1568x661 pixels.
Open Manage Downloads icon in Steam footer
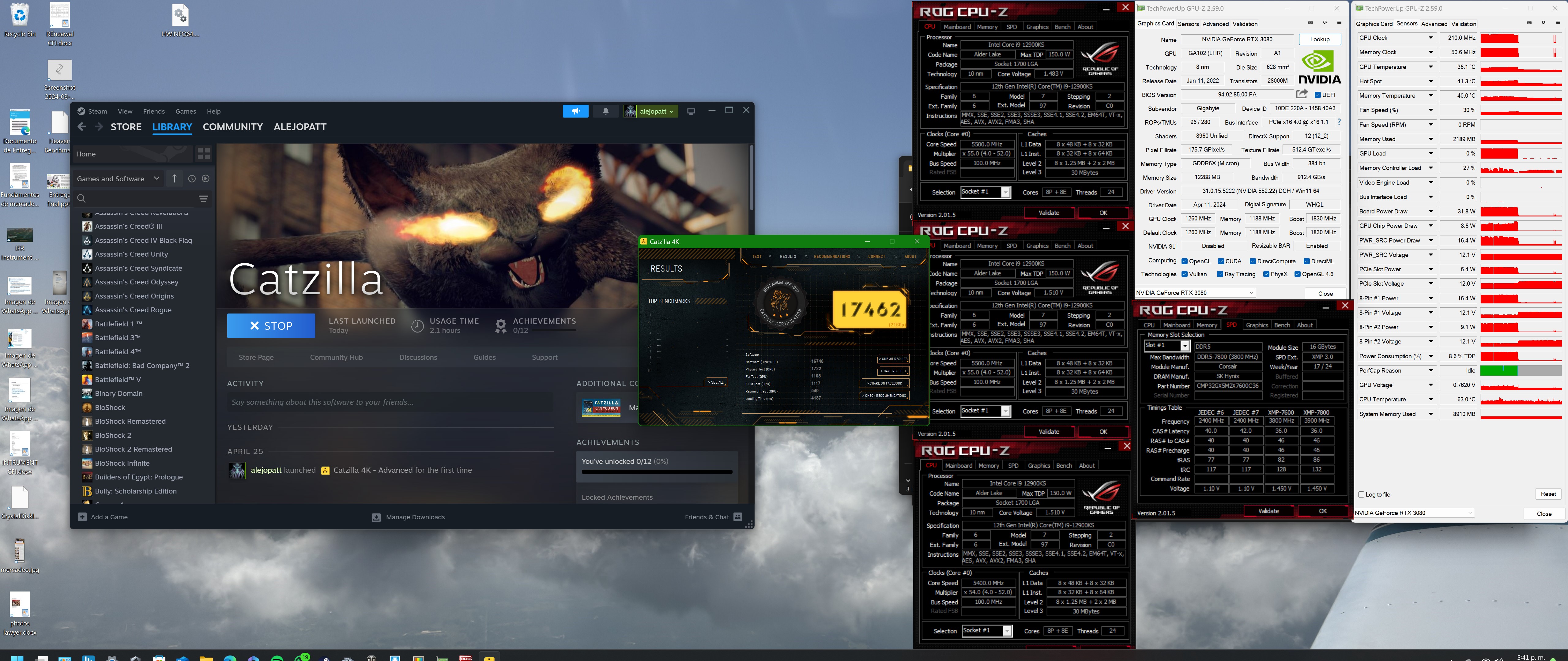point(376,517)
